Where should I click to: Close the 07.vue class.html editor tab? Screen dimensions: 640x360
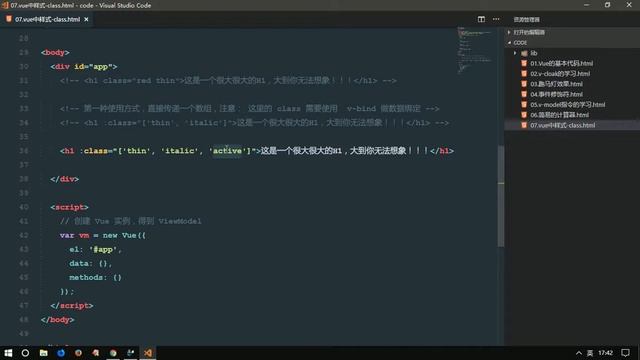point(86,19)
